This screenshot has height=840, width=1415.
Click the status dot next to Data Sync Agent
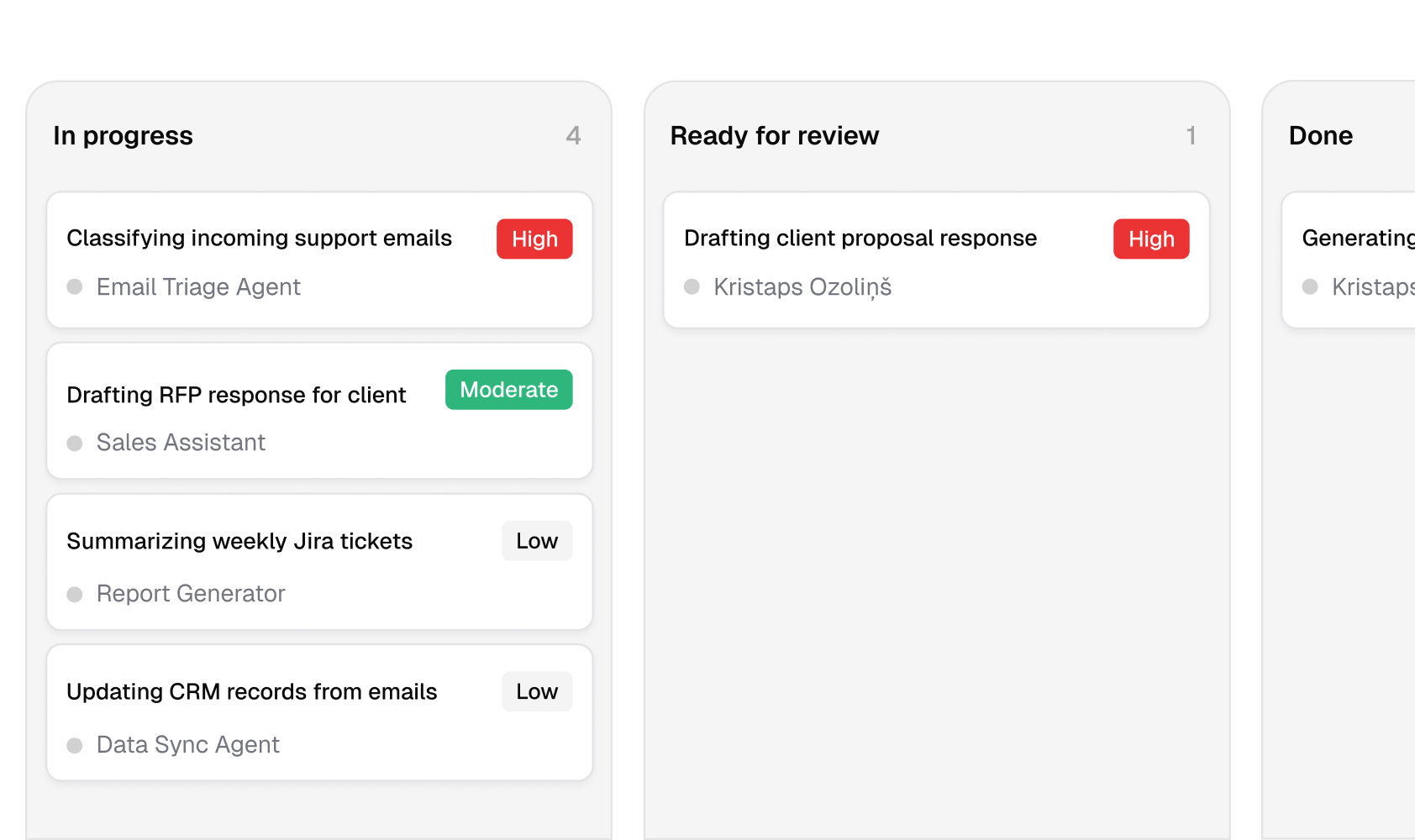[x=75, y=744]
